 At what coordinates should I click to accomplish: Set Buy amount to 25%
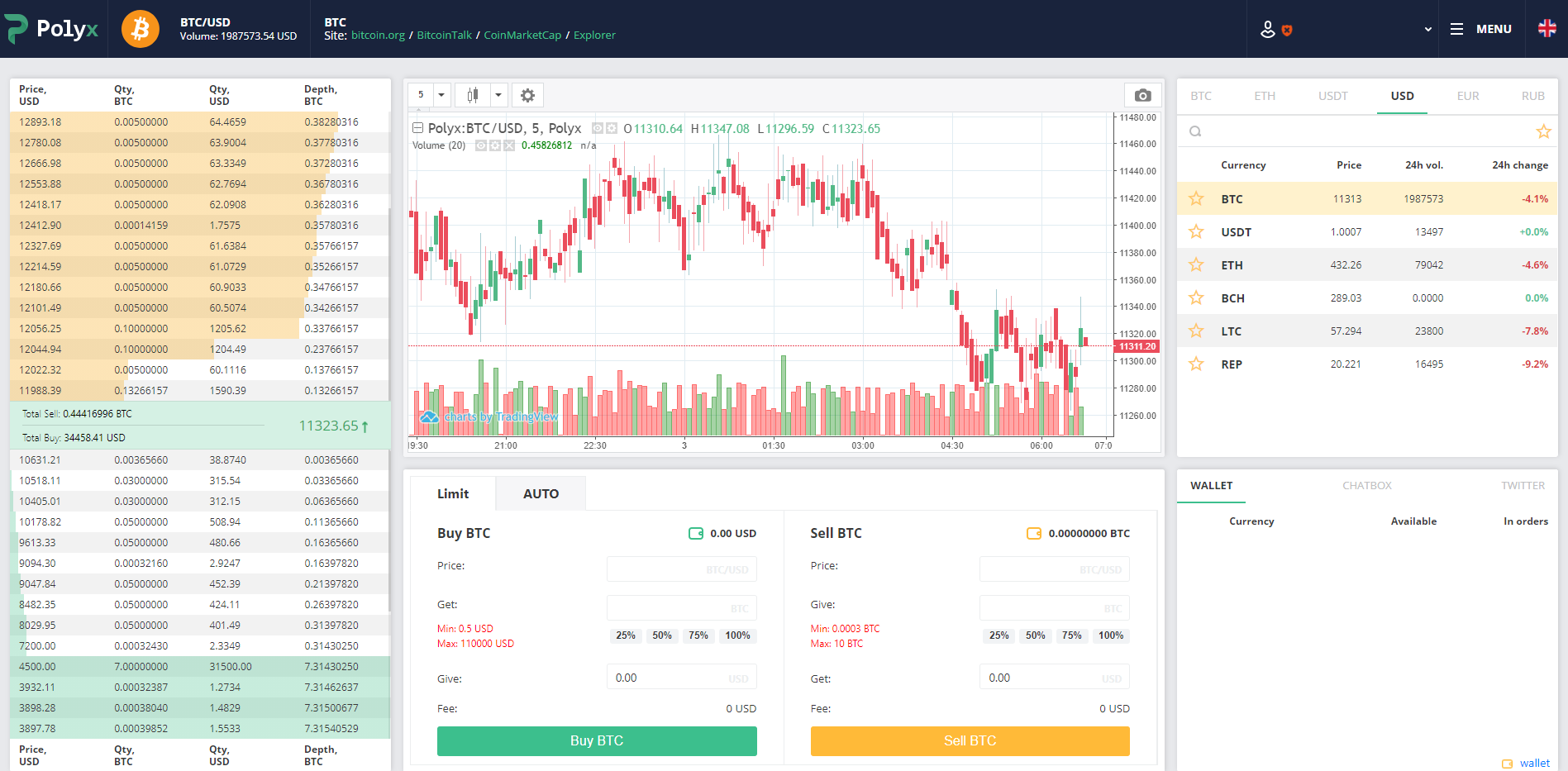[626, 635]
